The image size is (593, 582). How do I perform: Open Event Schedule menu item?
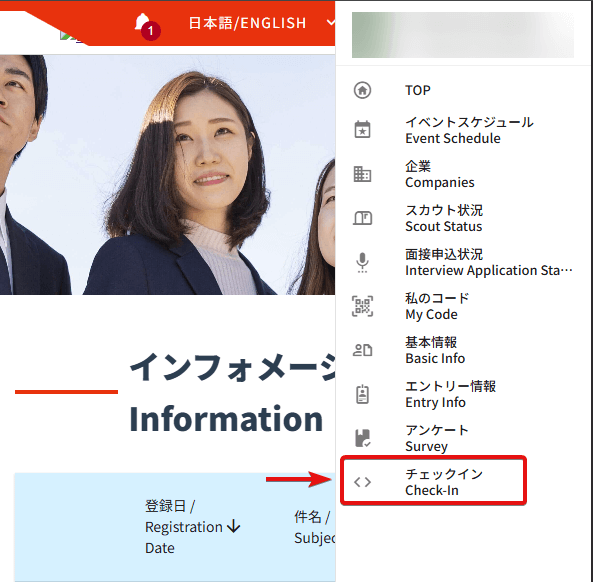tap(469, 130)
